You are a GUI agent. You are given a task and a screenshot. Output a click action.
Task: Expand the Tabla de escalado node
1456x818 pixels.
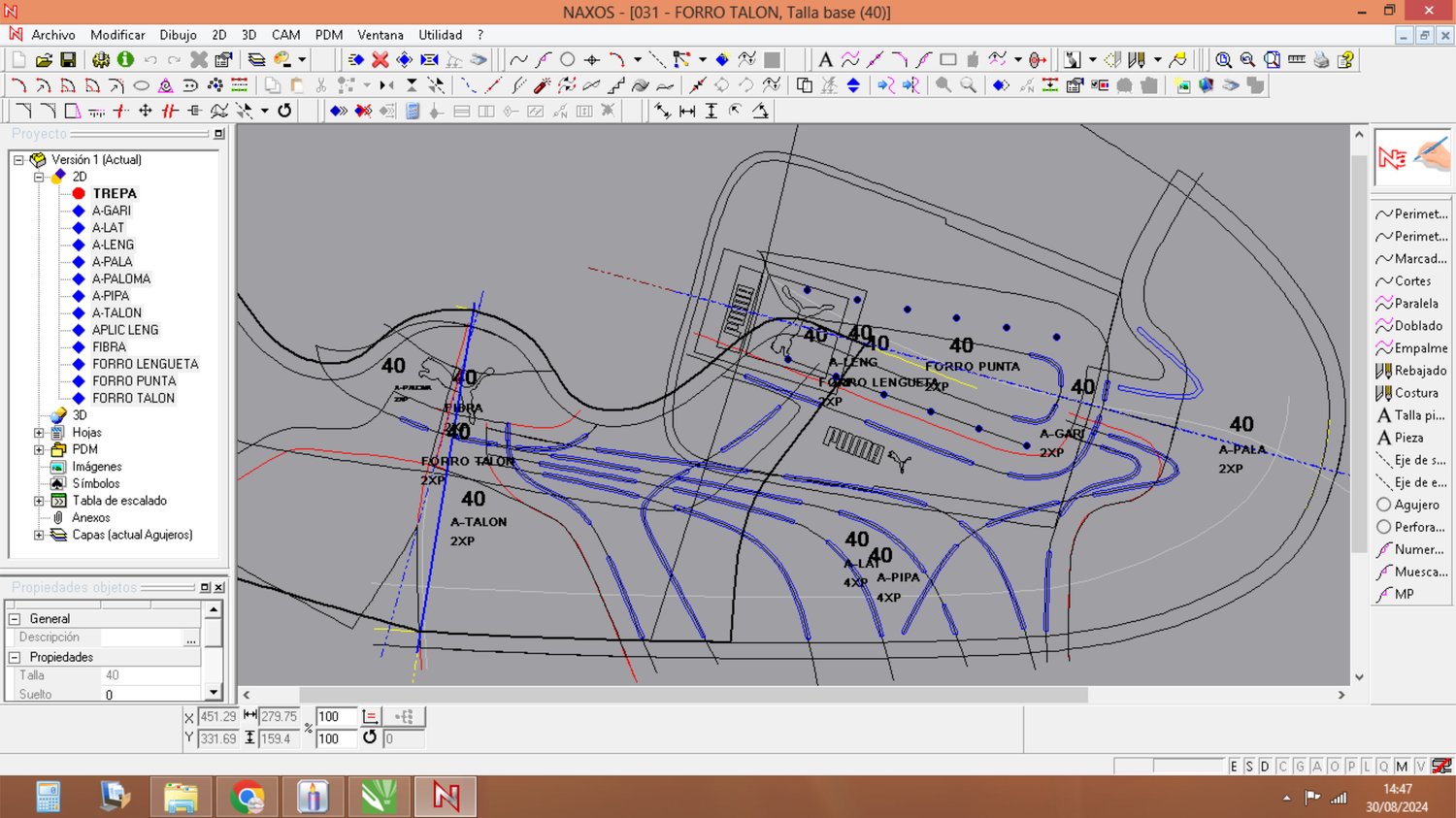click(39, 502)
